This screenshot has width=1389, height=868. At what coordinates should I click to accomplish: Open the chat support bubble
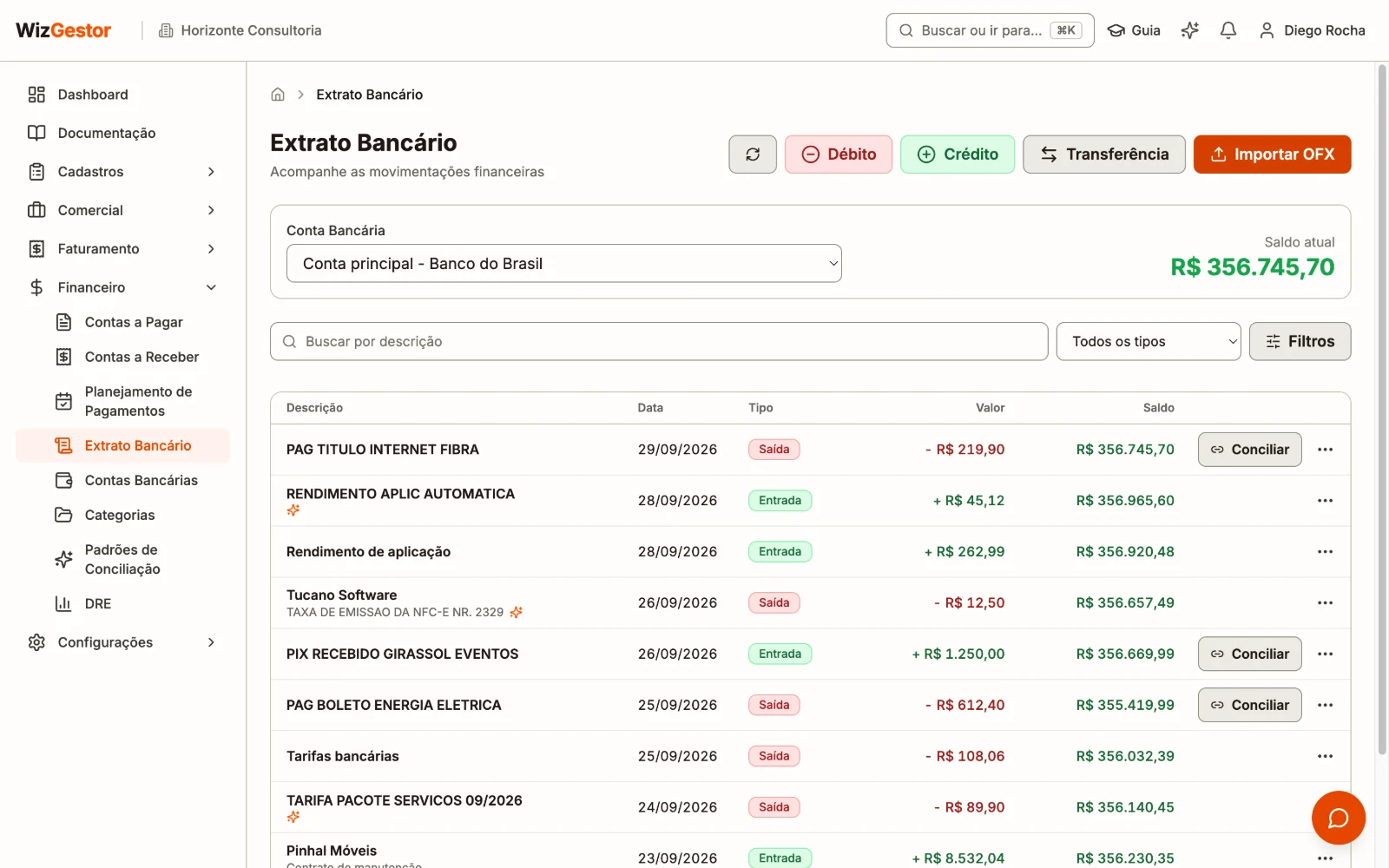click(1339, 818)
